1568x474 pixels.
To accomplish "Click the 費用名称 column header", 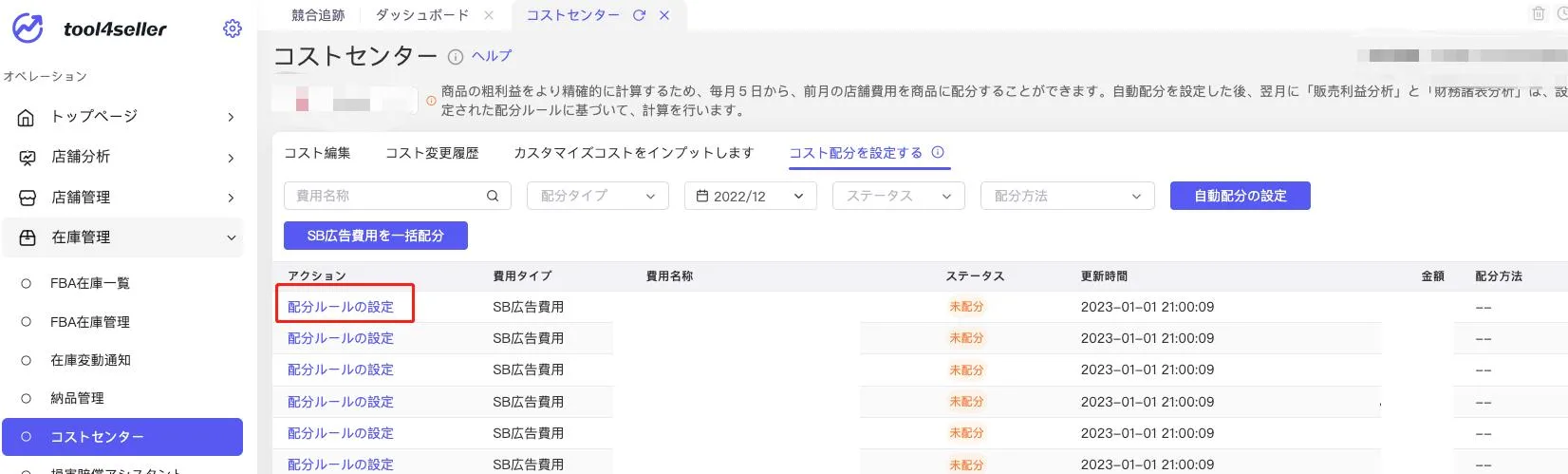I will click(x=669, y=276).
